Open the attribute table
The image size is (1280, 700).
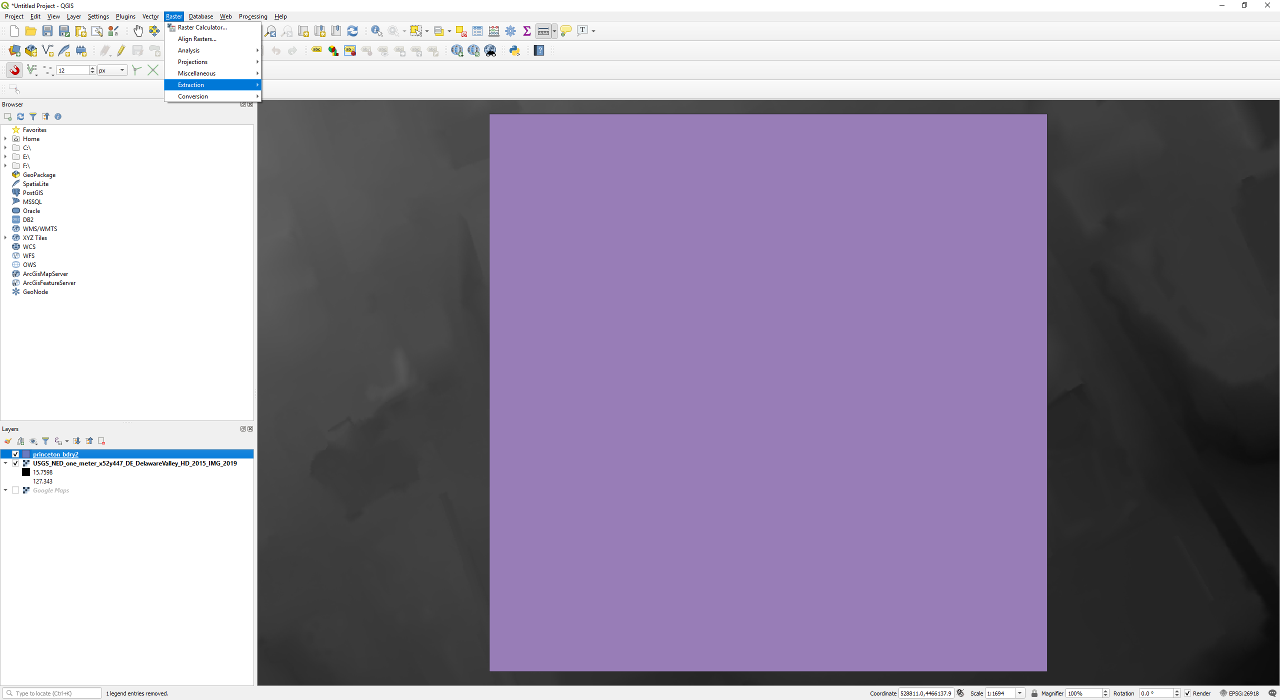pos(477,31)
